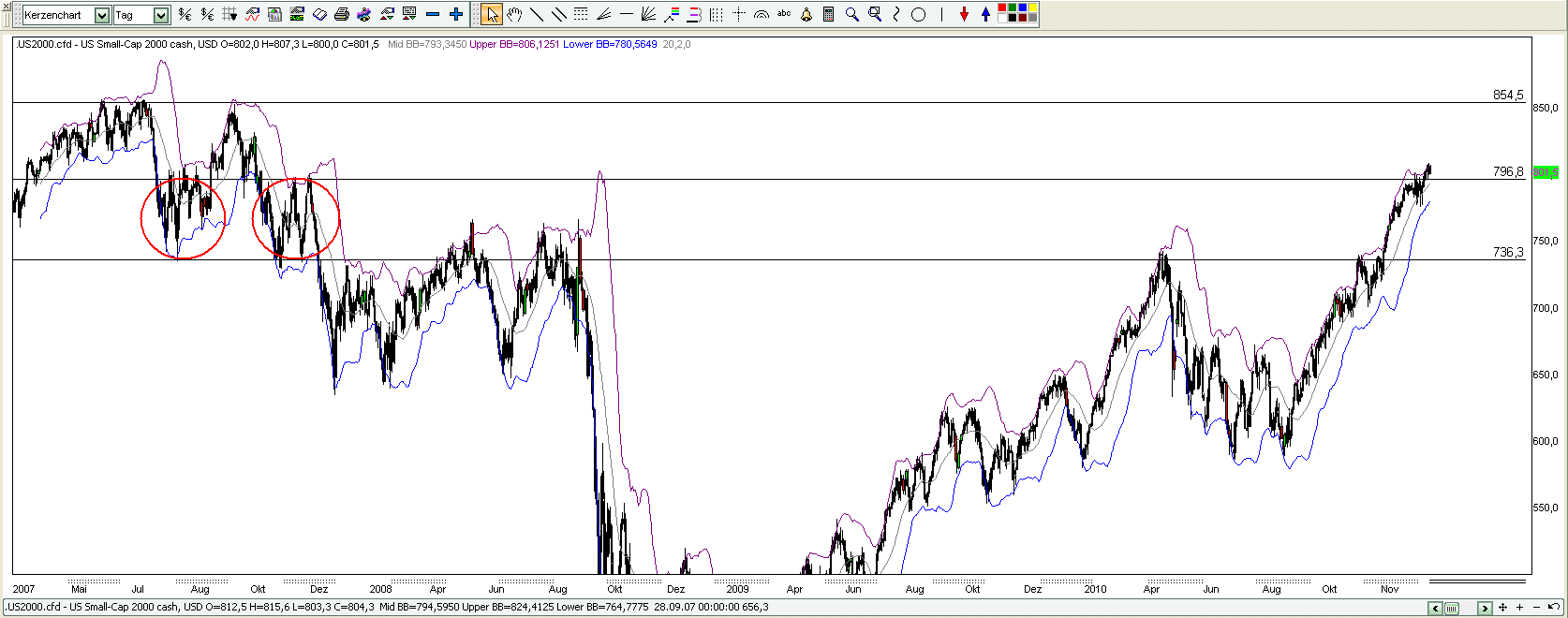Pick the dark red color swatch
Image resolution: width=1568 pixels, height=618 pixels.
(x=1023, y=18)
